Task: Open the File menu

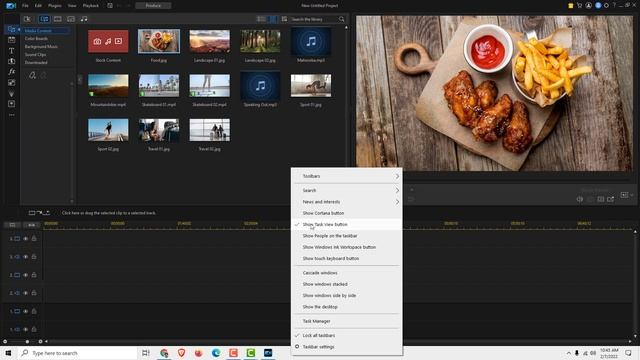Action: pos(25,6)
